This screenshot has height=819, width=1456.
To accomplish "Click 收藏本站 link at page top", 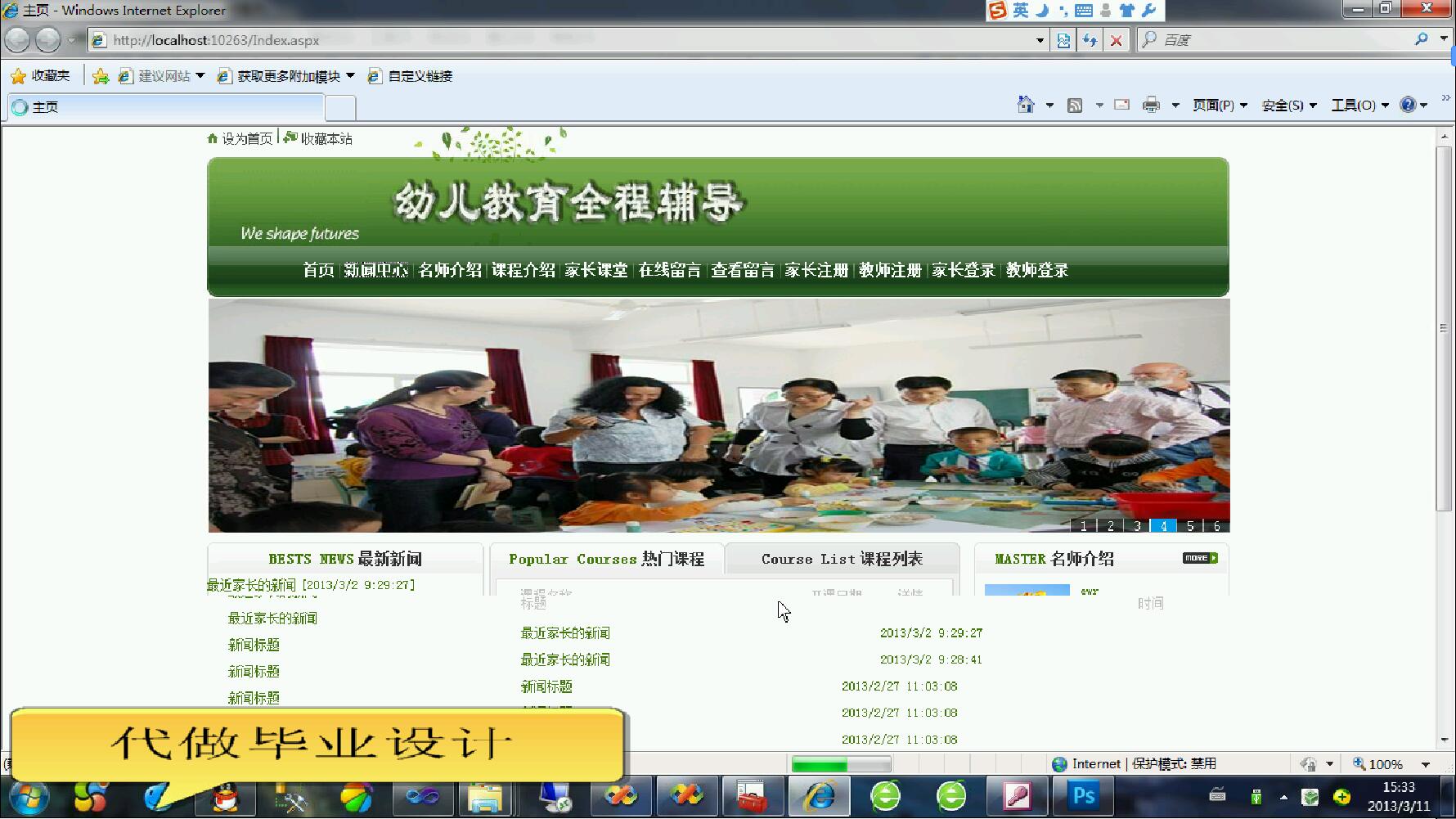I will click(326, 139).
